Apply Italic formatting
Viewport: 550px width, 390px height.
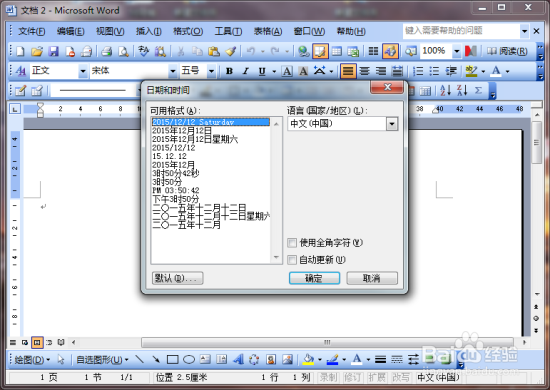tap(246, 71)
